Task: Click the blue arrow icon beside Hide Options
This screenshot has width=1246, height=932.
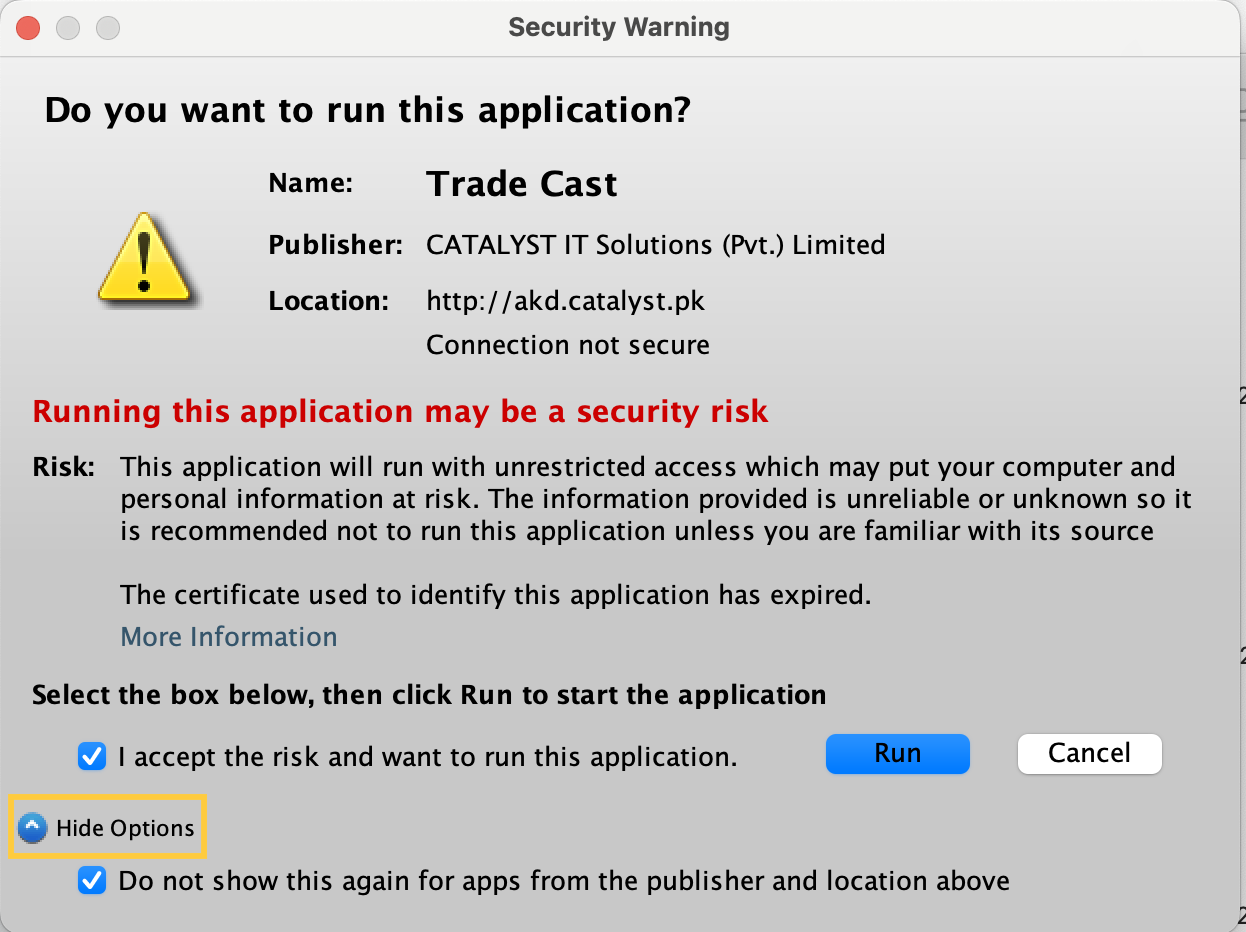Action: 32,827
